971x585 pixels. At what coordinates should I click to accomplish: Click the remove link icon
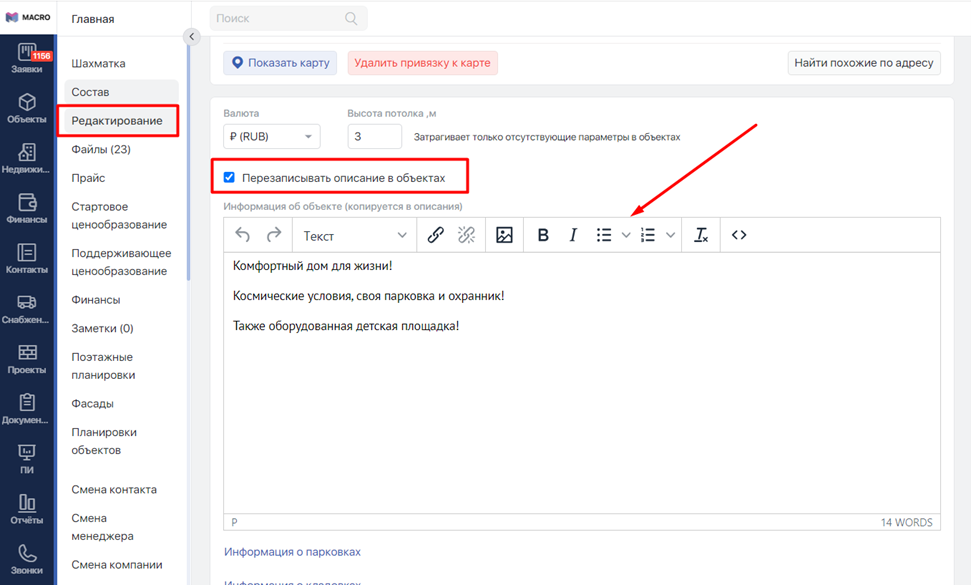point(466,235)
